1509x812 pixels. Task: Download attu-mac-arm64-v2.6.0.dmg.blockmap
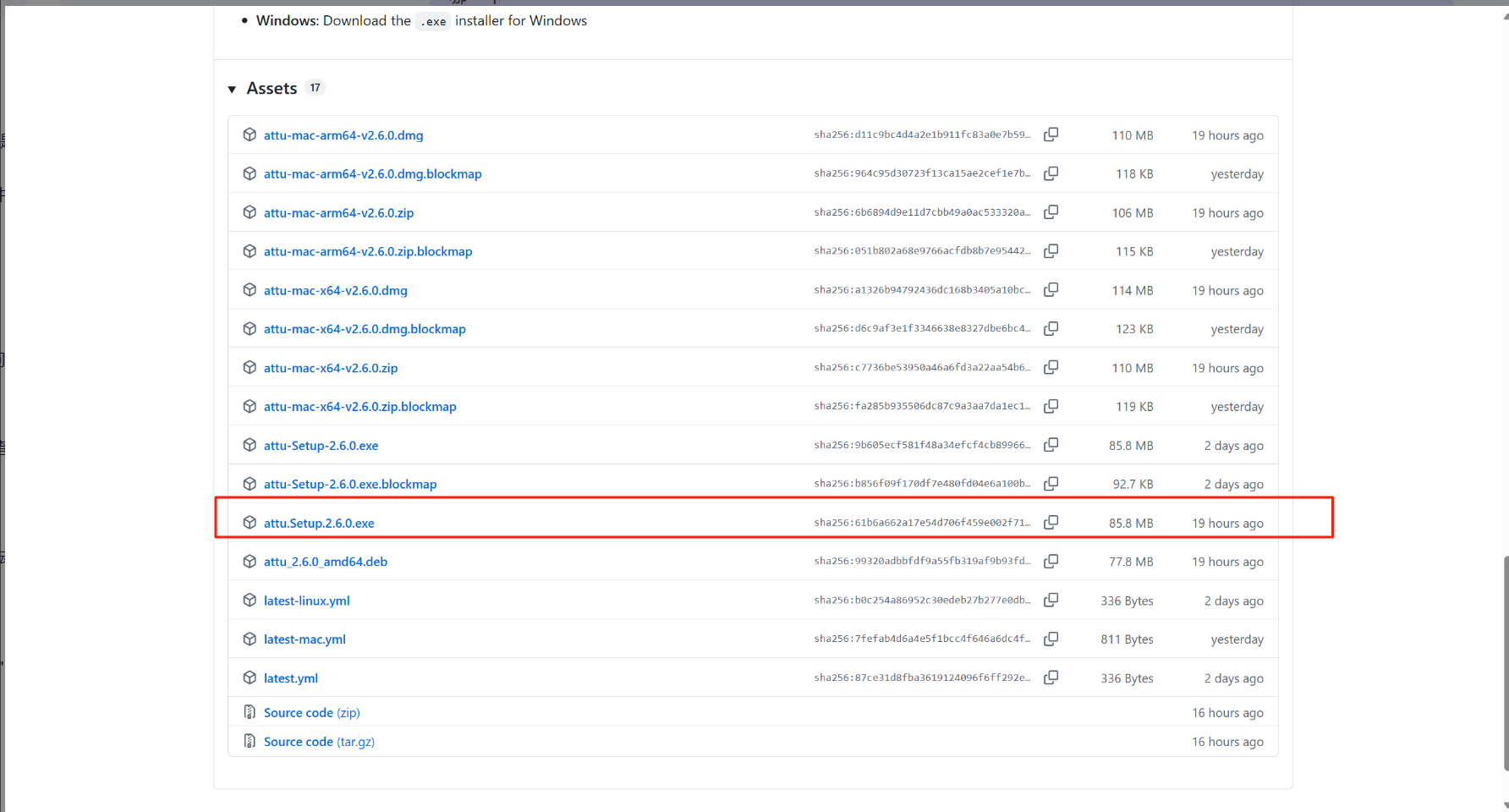[x=372, y=174]
